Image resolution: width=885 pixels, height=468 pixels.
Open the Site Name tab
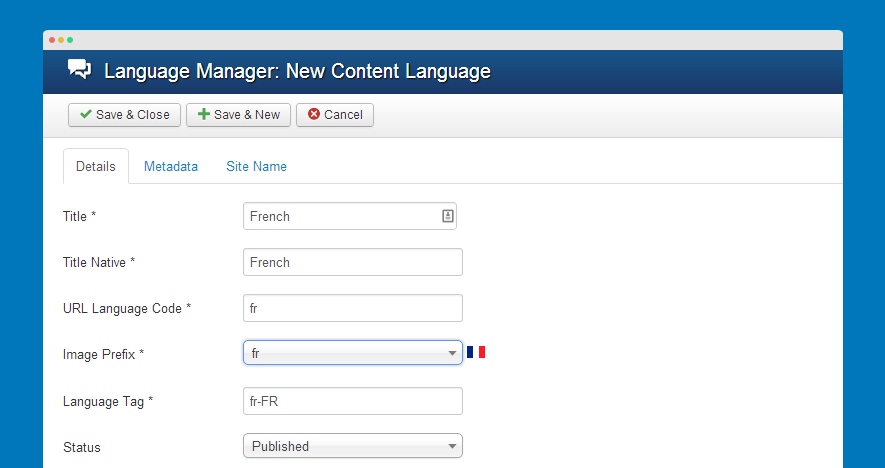point(256,167)
